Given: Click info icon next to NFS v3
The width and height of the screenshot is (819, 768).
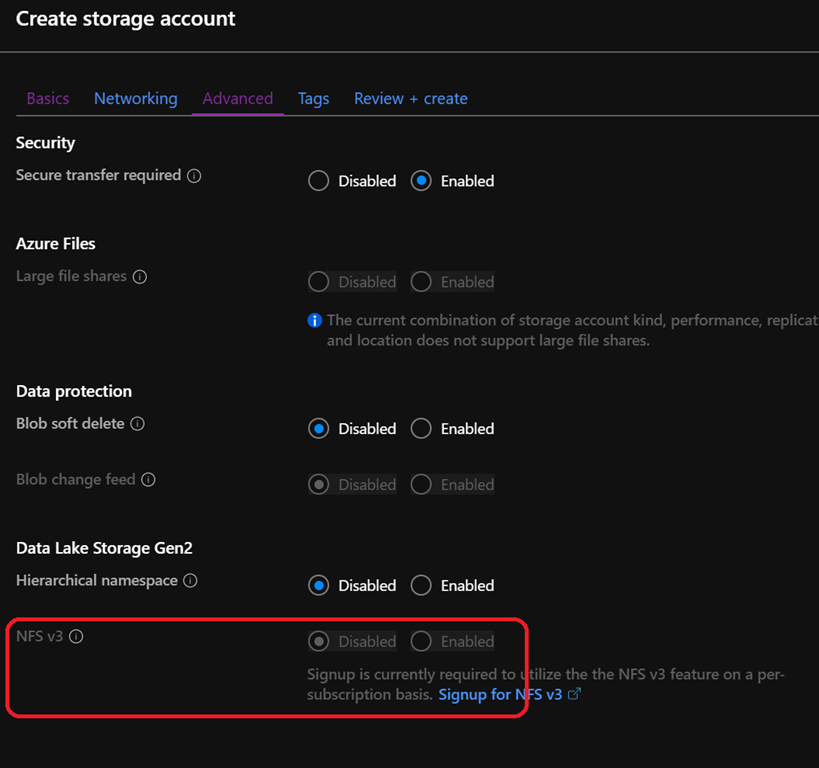Looking at the screenshot, I should [76, 636].
